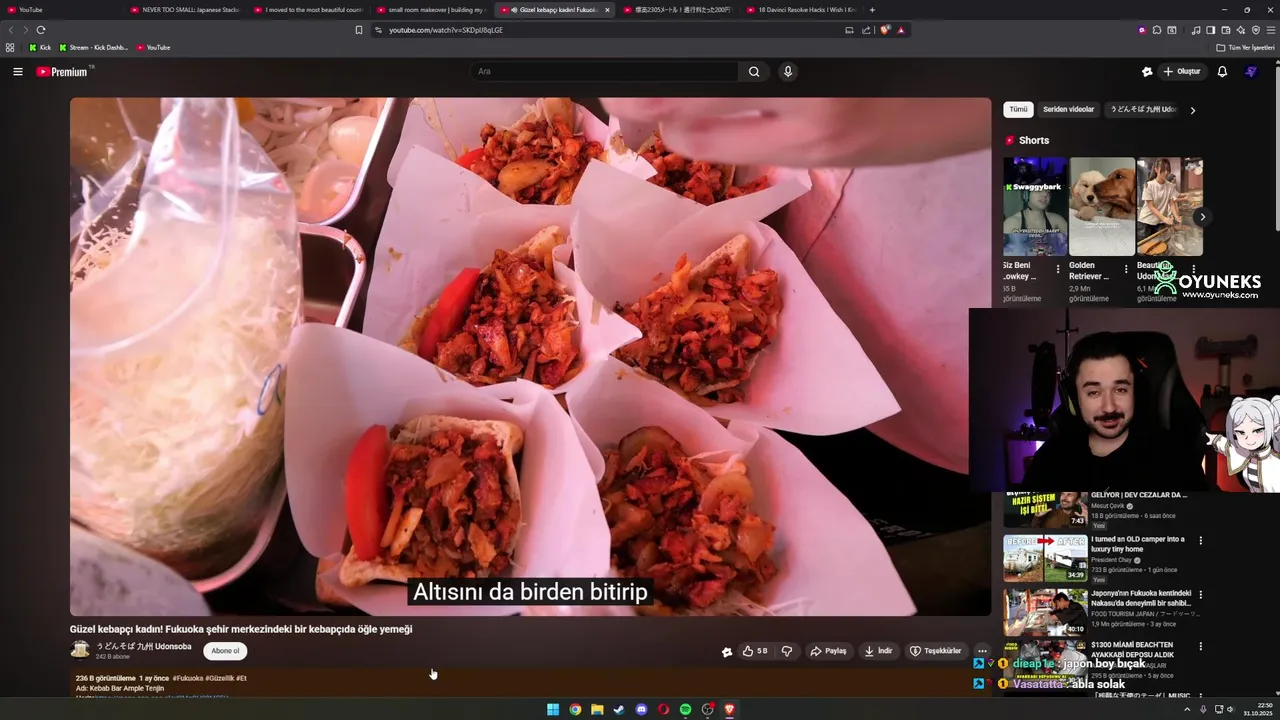Subscribe with the Abone ol button
The height and width of the screenshot is (720, 1280).
pos(225,651)
